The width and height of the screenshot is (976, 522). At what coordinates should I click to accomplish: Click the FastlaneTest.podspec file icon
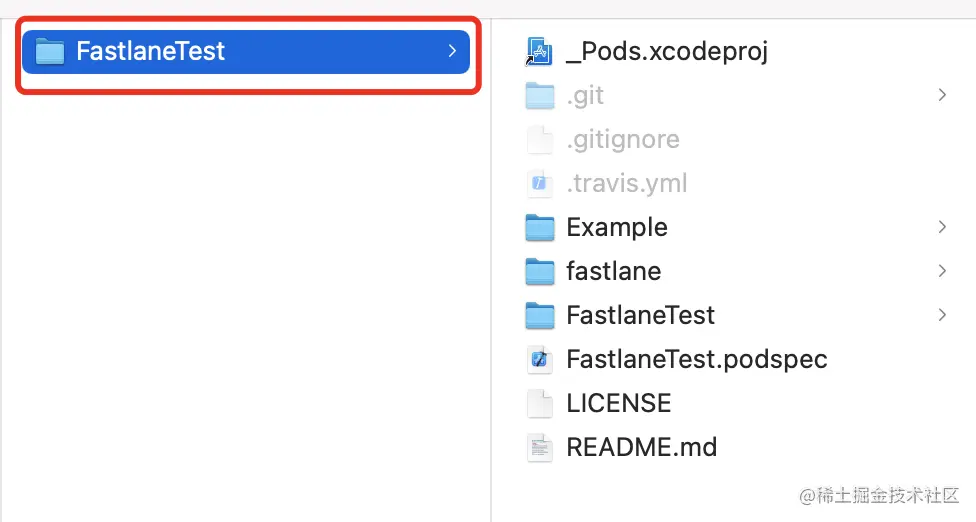[x=540, y=359]
